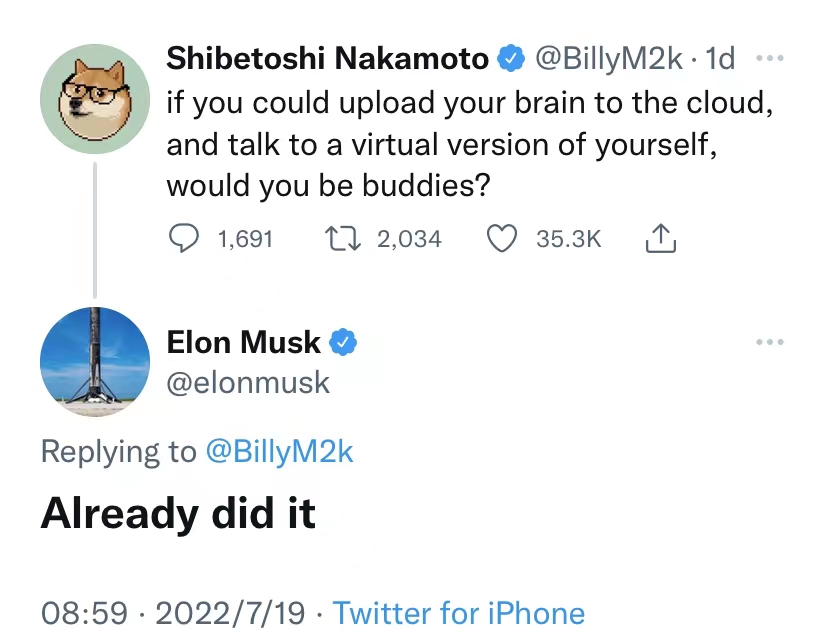
Task: Click @BillyM2k in the Replying to line
Action: tap(279, 452)
